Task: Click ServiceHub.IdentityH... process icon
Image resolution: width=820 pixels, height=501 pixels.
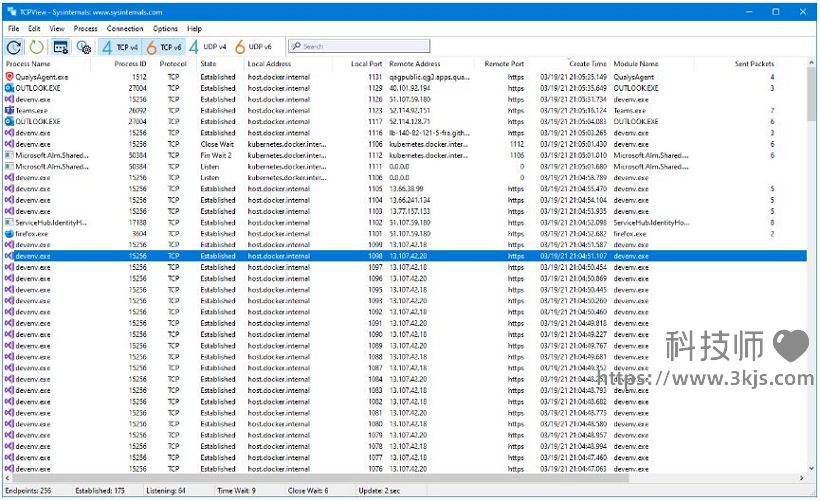Action: (x=9, y=222)
